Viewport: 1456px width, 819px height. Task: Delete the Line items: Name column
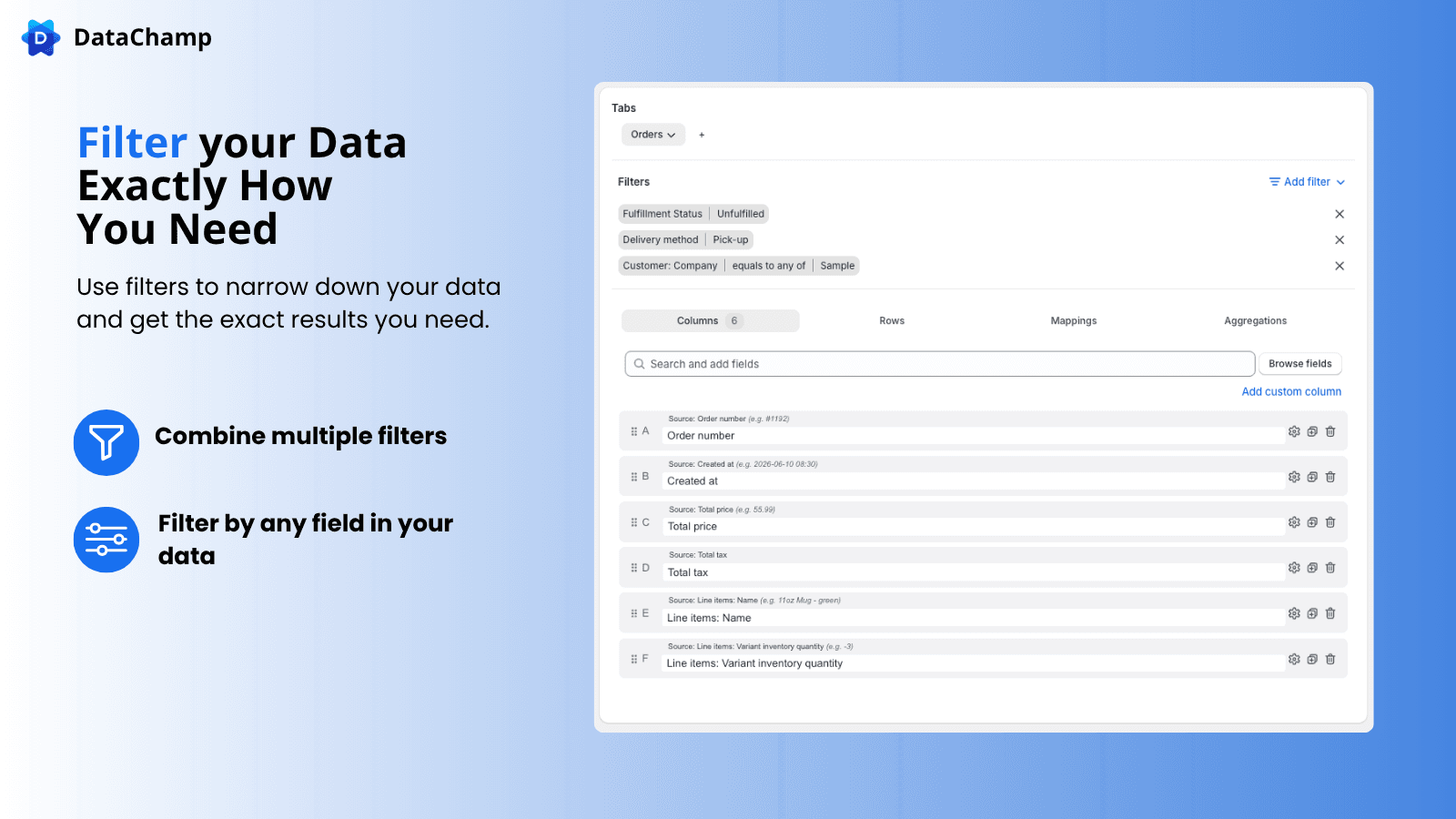pyautogui.click(x=1330, y=613)
